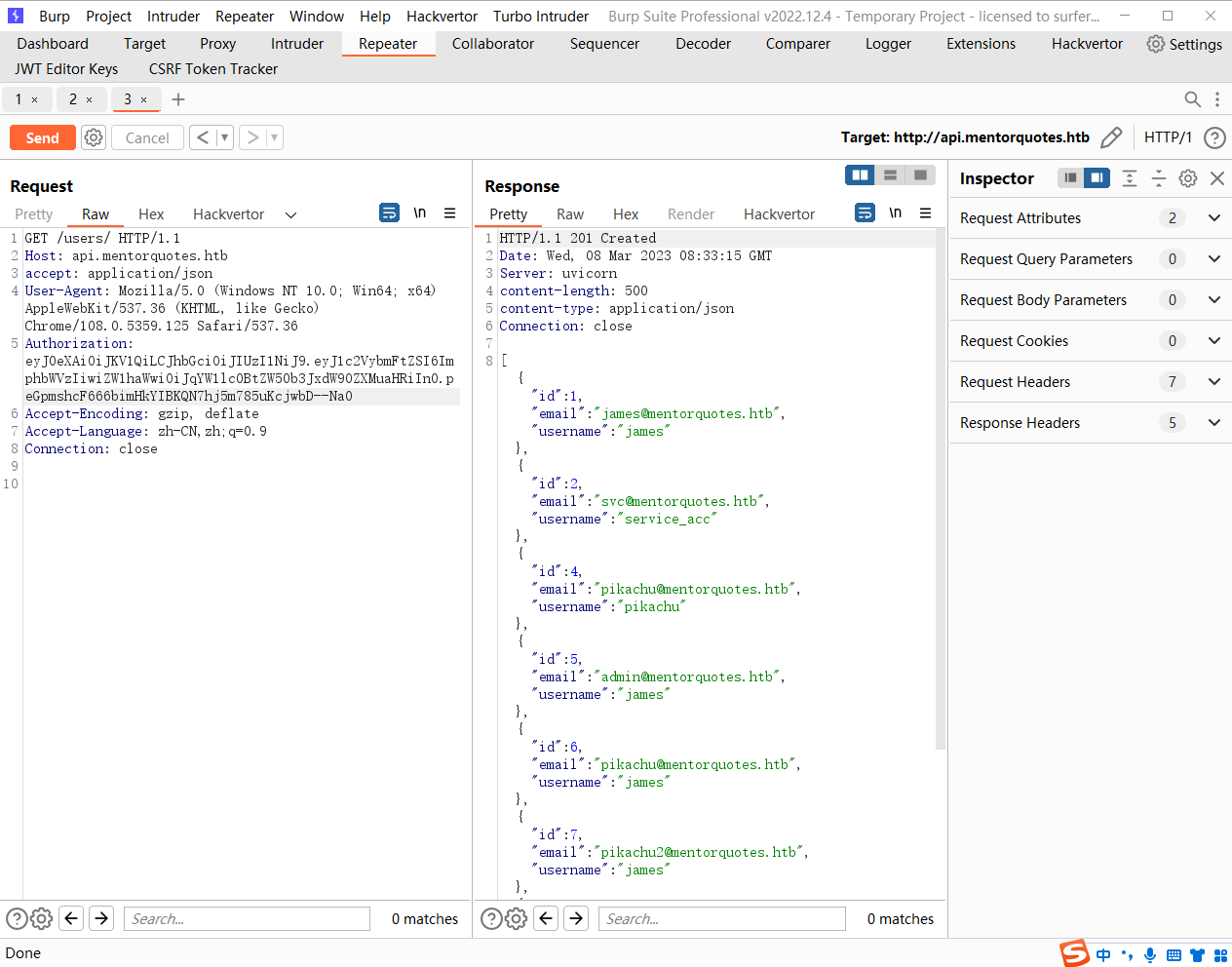Open Inspector settings gear
The height and width of the screenshot is (967, 1232).
point(1188,177)
